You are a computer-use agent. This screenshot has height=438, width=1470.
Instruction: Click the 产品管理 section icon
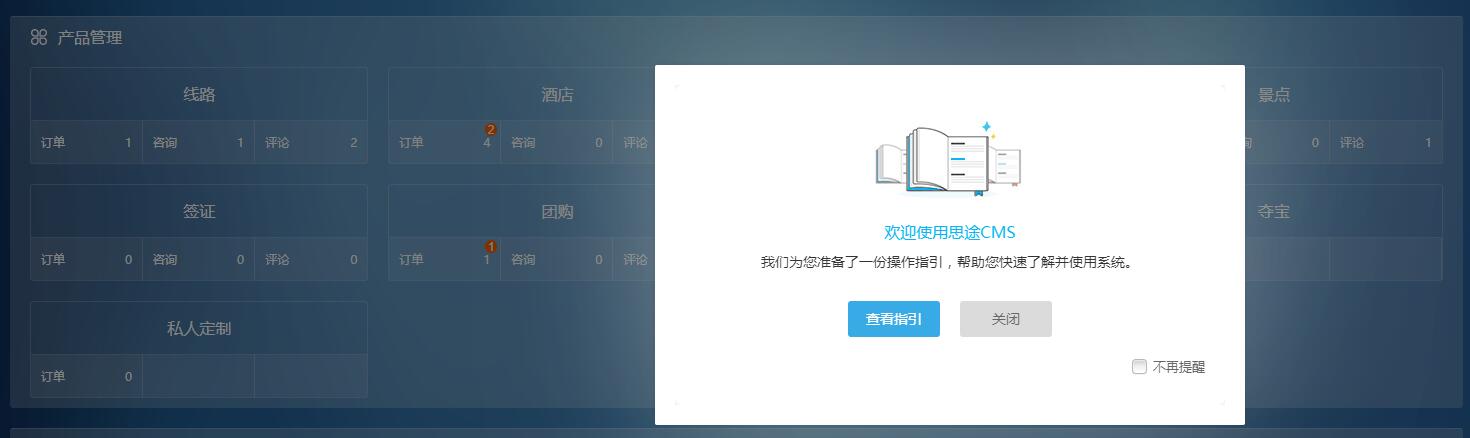39,38
